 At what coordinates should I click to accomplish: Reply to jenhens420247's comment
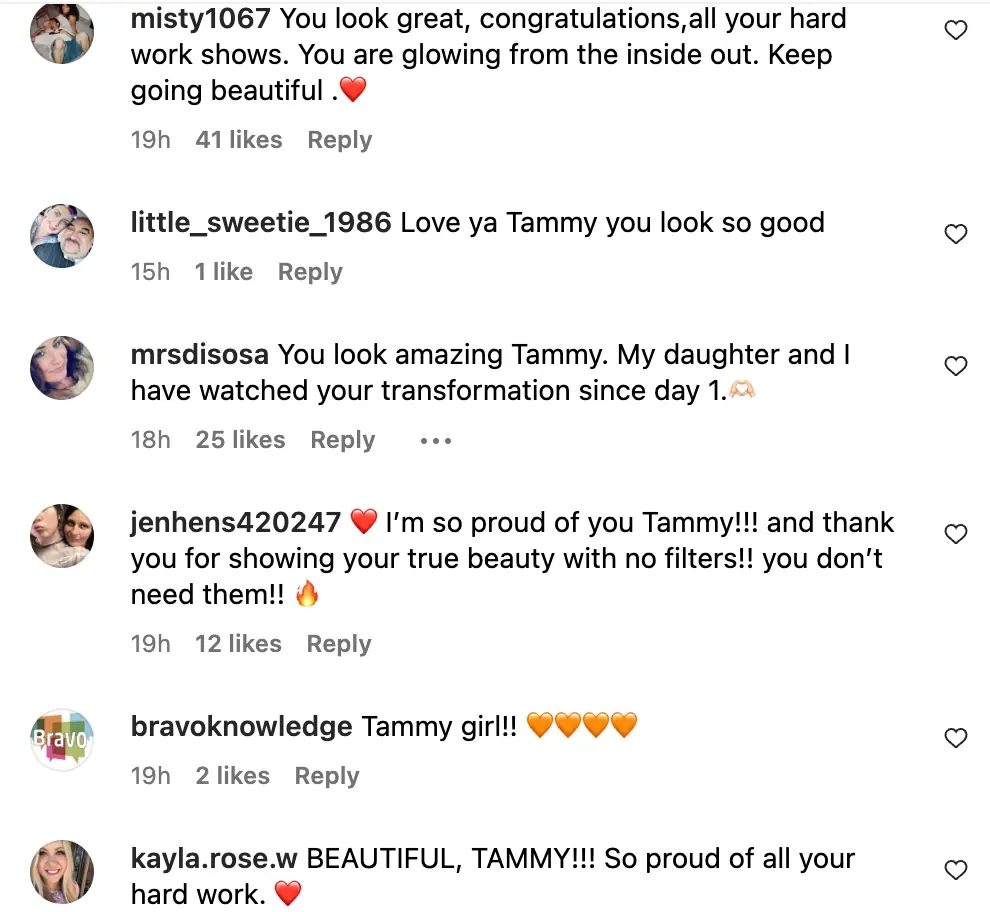tap(338, 644)
